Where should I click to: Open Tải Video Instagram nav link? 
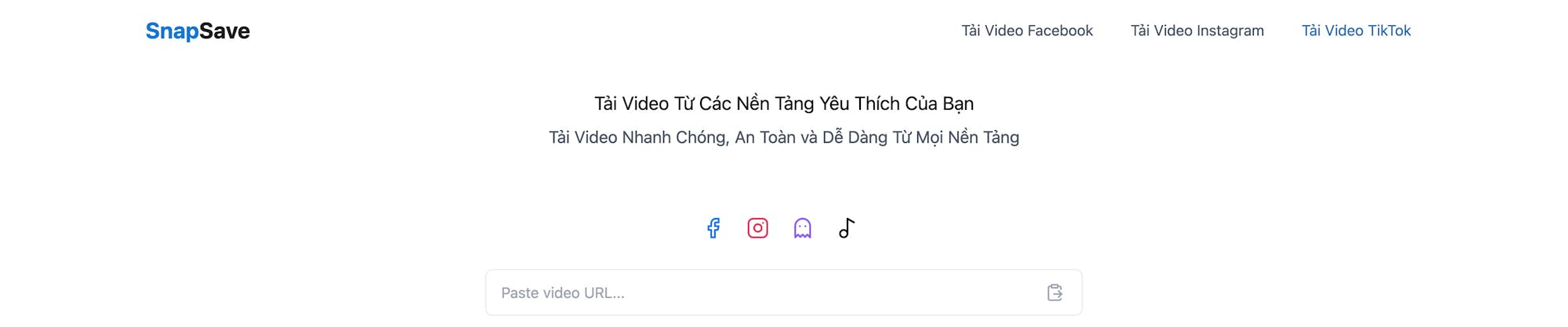(x=1197, y=31)
